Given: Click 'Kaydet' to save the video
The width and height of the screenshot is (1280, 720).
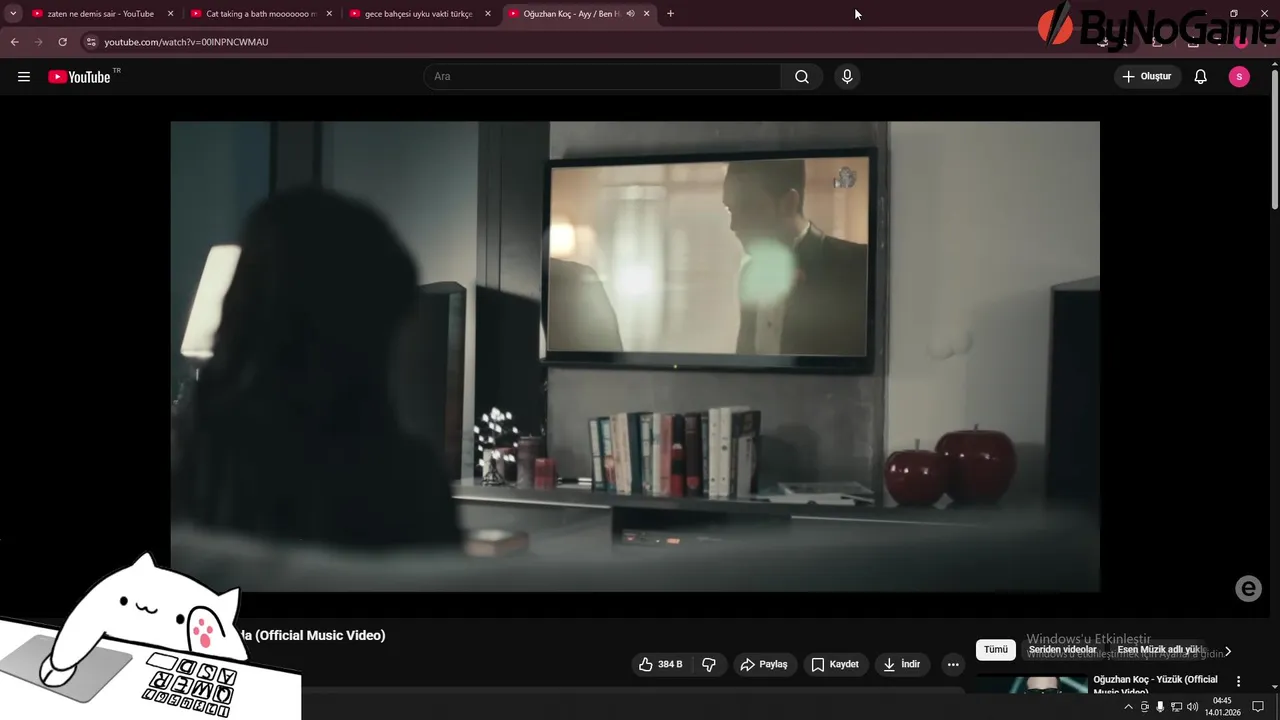Looking at the screenshot, I should pos(835,664).
